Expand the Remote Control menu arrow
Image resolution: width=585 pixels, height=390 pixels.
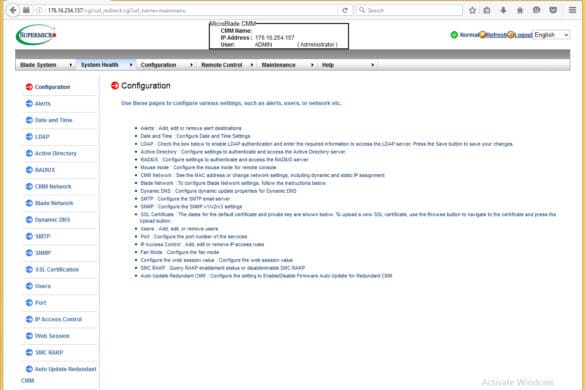click(x=252, y=65)
